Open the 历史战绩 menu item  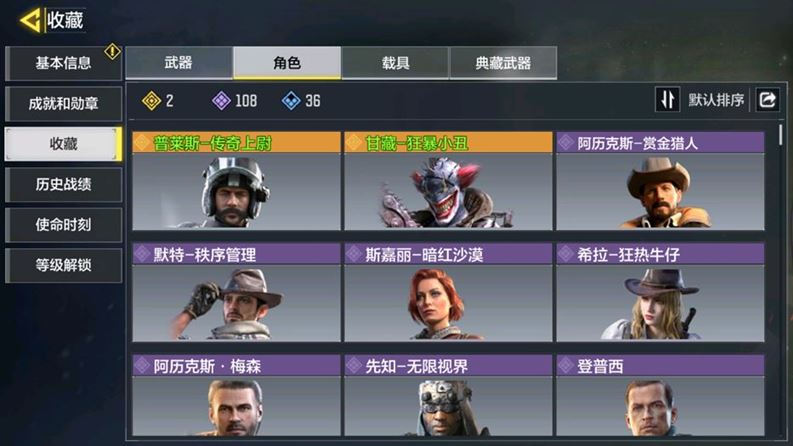[63, 185]
